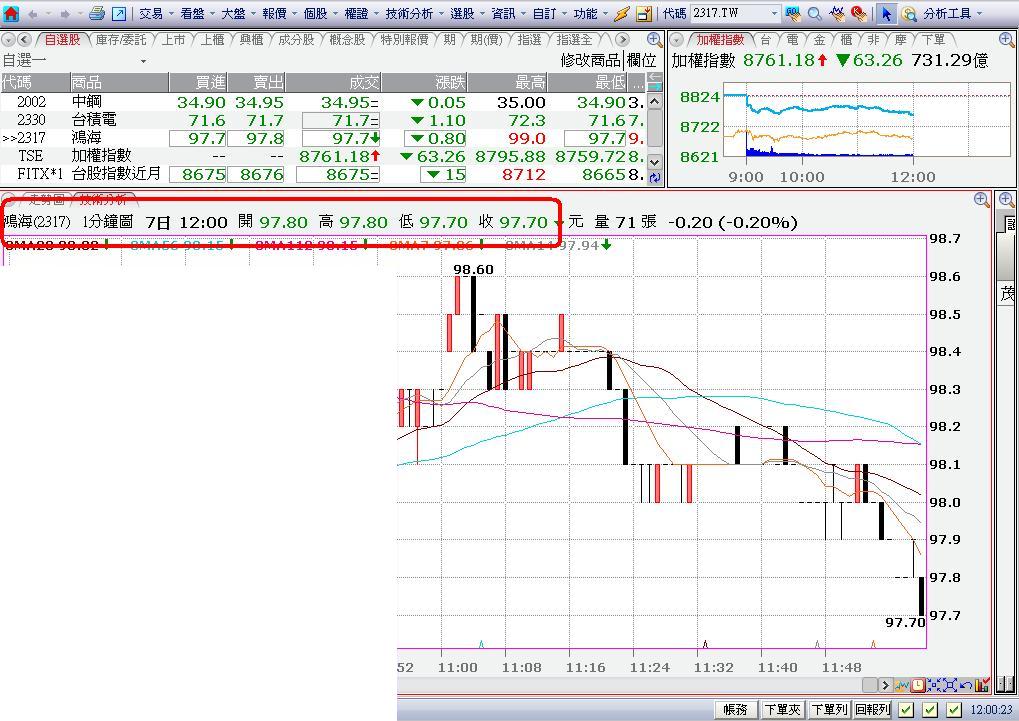Click the watchlist scrollbar up arrow

point(654,101)
